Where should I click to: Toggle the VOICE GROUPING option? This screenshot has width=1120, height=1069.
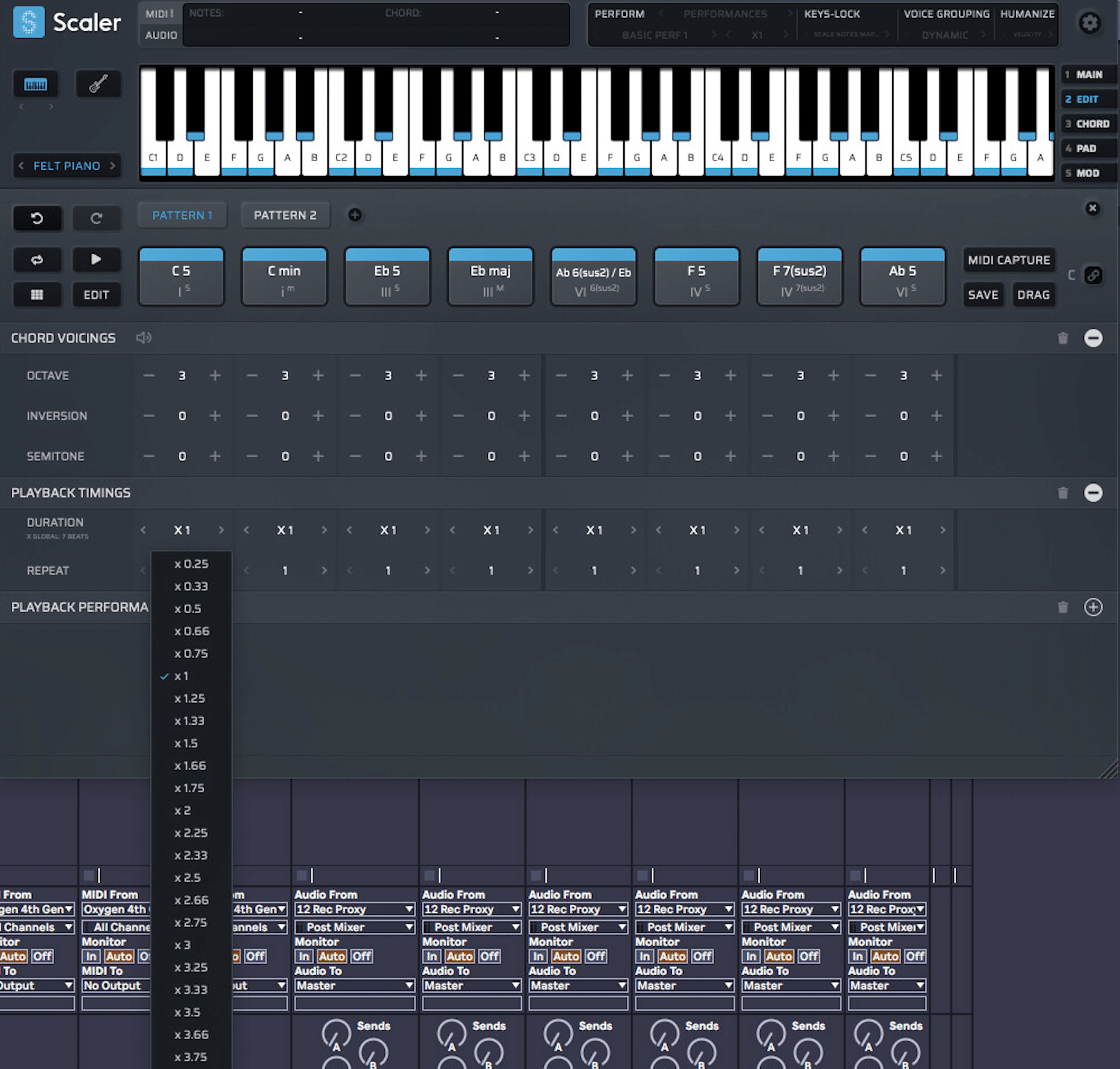click(x=946, y=14)
